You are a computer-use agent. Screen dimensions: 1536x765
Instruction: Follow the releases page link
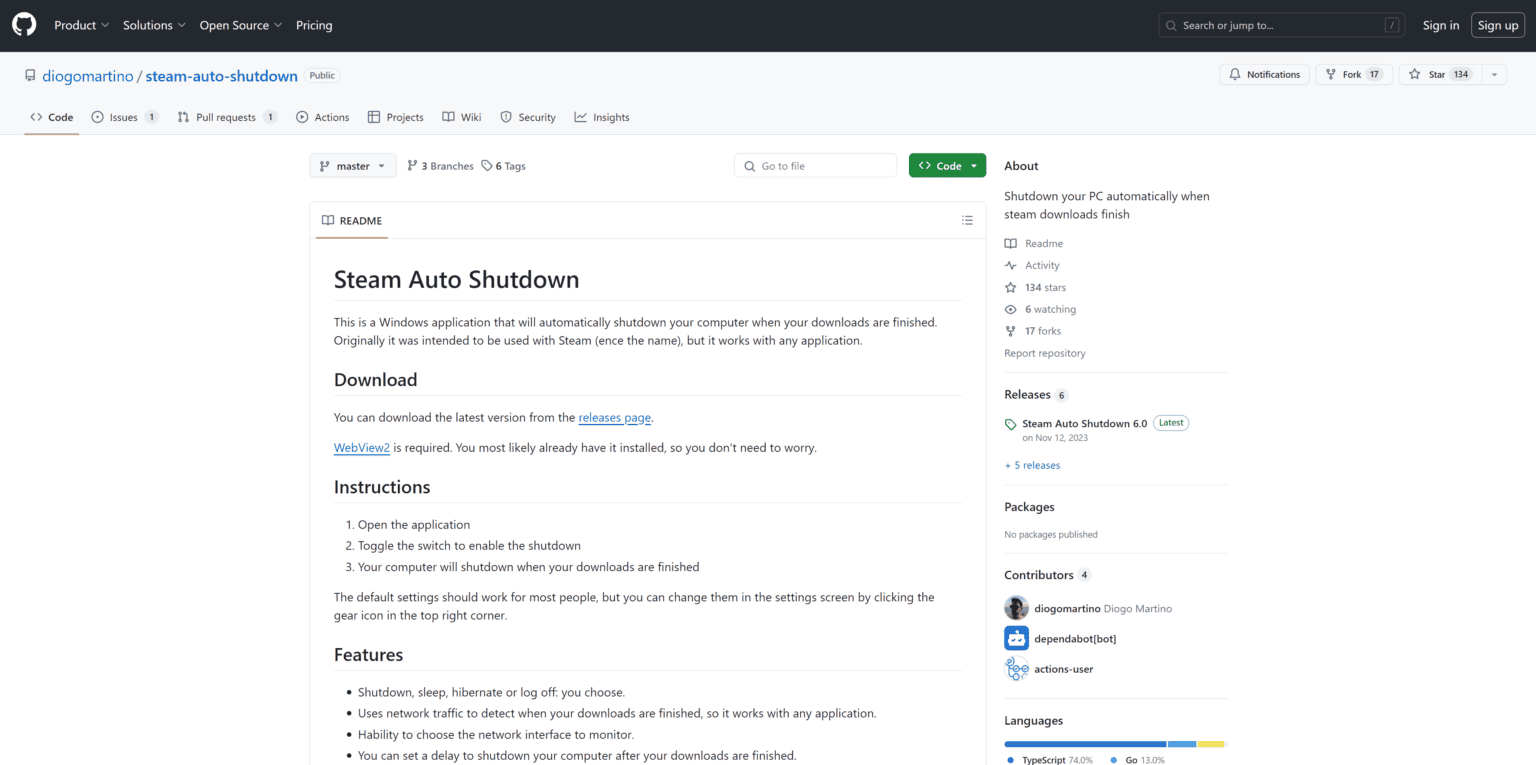[614, 418]
